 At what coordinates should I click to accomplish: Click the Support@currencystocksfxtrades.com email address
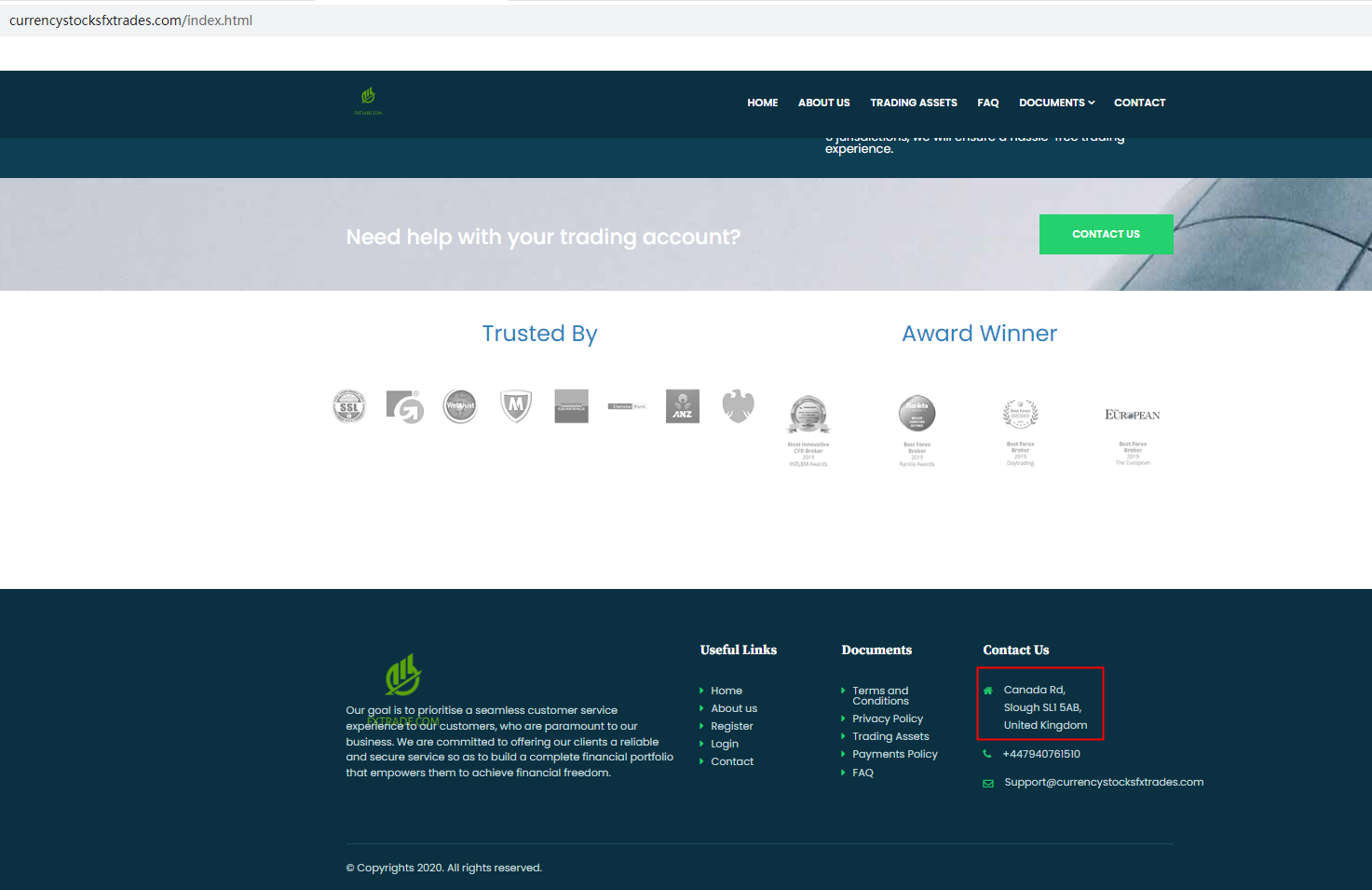(x=1104, y=782)
